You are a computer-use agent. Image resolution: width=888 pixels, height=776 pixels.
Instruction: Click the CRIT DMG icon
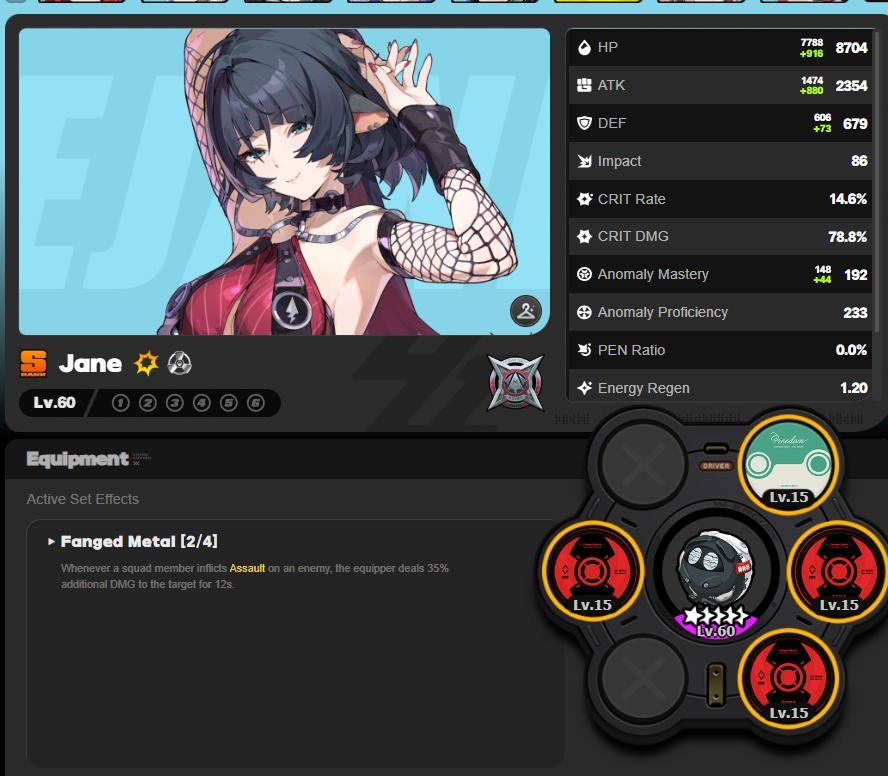tap(584, 236)
